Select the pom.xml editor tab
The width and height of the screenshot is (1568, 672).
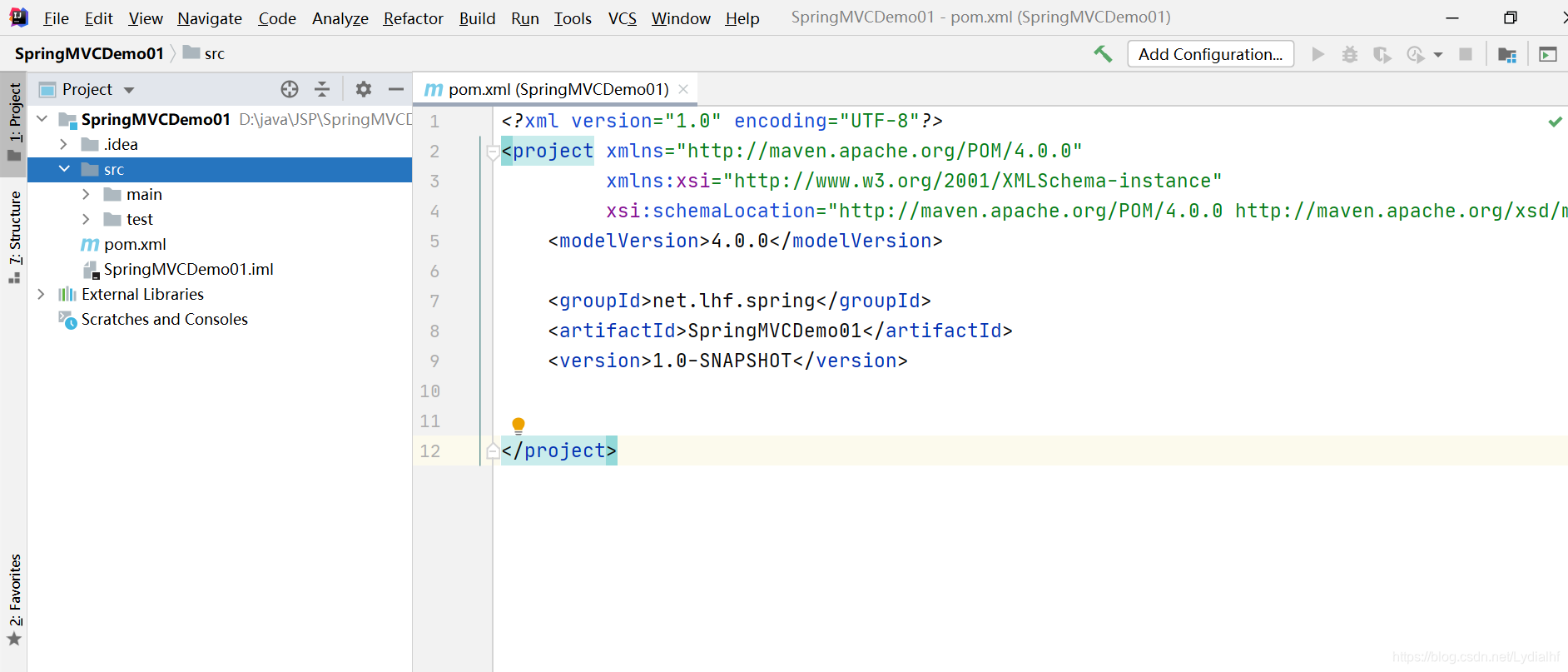tap(556, 89)
